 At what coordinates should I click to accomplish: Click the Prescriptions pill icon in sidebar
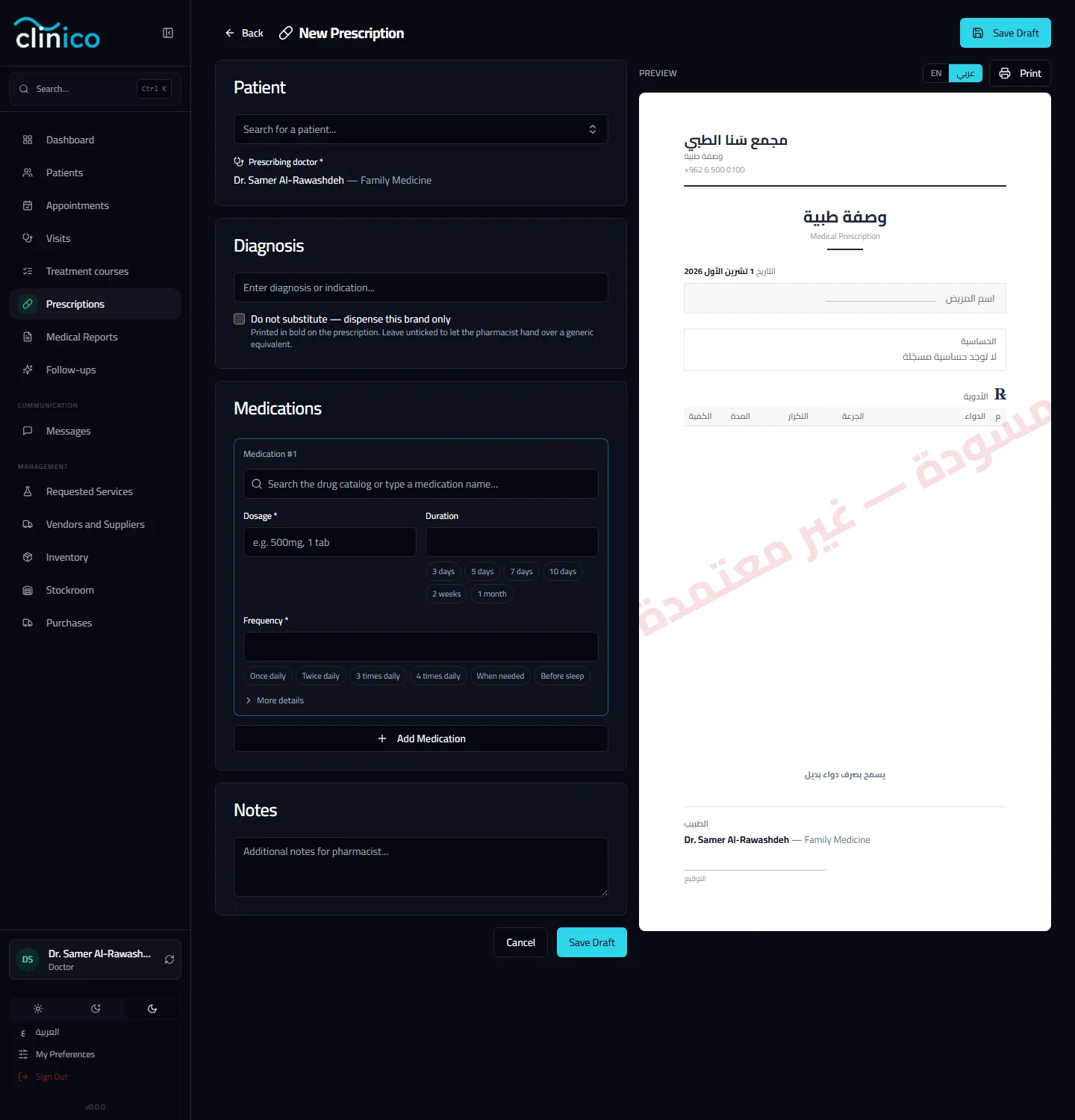pos(28,304)
